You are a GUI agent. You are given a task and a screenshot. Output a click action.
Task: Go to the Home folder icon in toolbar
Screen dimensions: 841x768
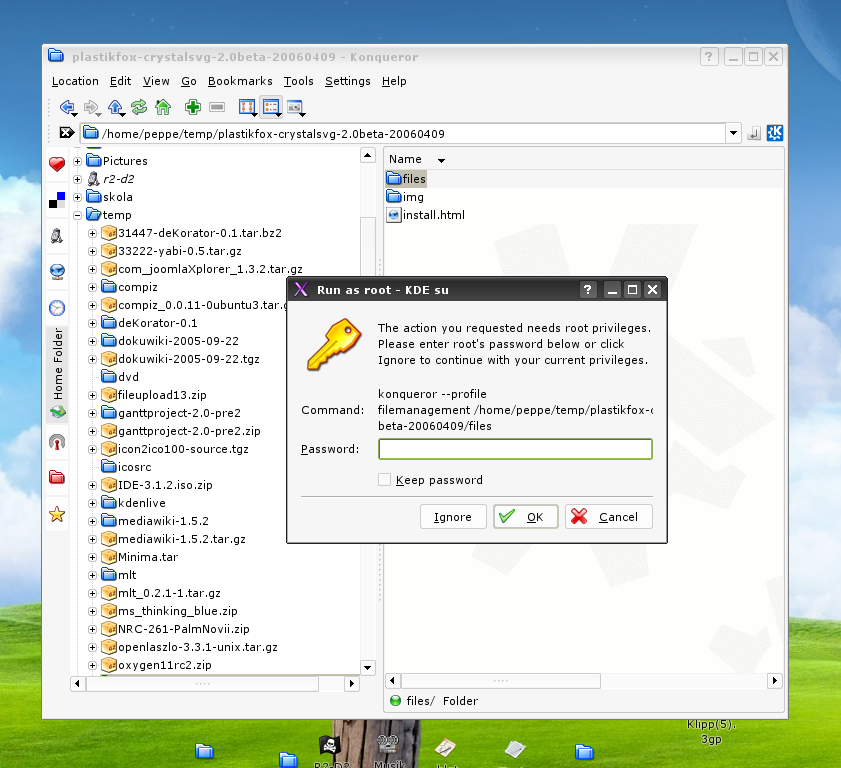click(x=163, y=107)
